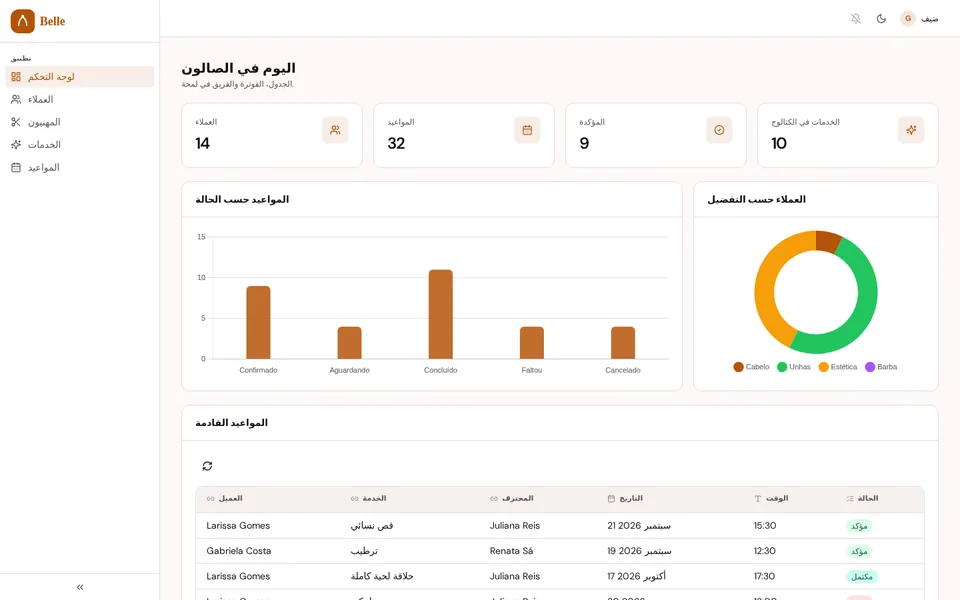Click the Belle logo icon

coord(23,21)
